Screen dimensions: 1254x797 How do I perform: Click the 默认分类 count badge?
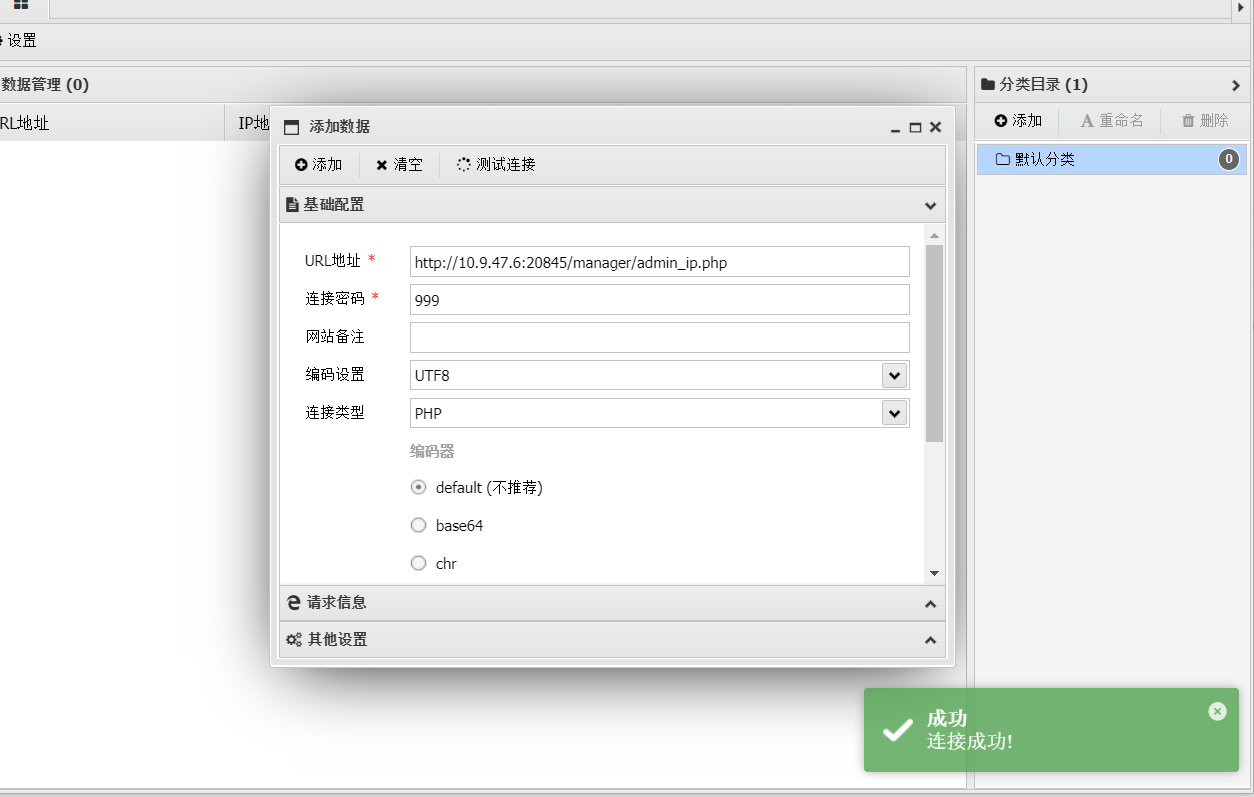[1229, 159]
